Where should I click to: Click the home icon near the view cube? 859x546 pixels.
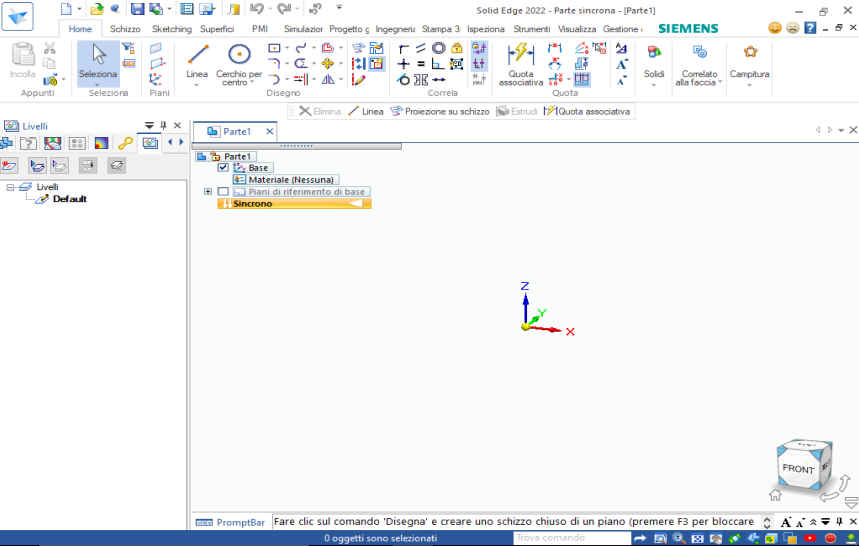click(x=775, y=495)
